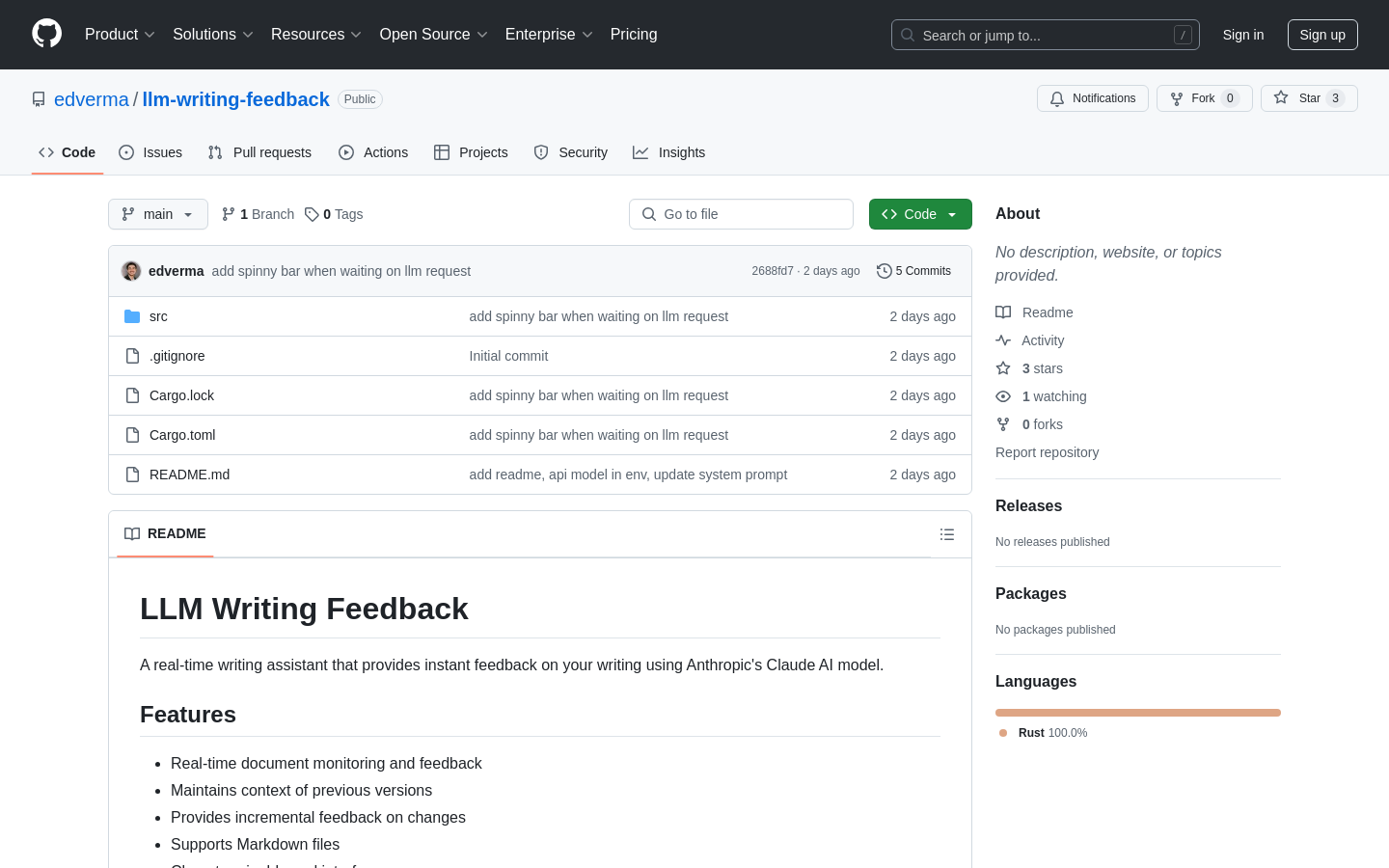Open the Cargo.toml file
The height and width of the screenshot is (868, 1389).
pyautogui.click(x=182, y=435)
